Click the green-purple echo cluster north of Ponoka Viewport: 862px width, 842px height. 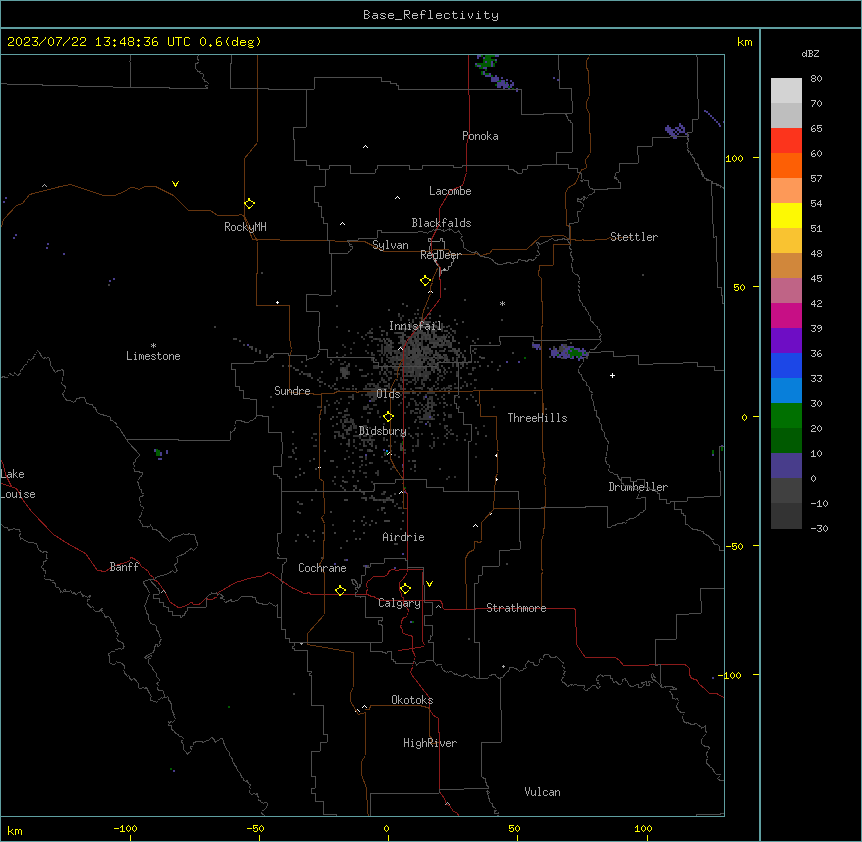[x=494, y=72]
